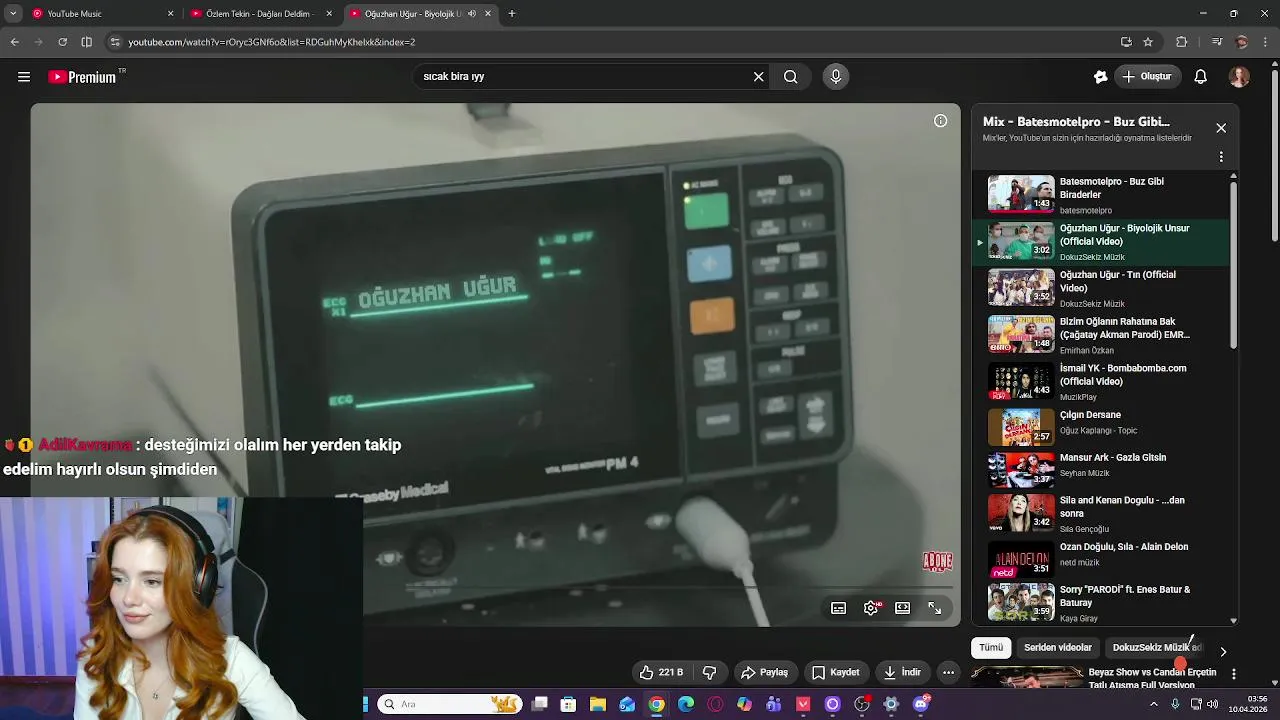The width and height of the screenshot is (1280, 720).
Task: Open Discord from taskbar
Action: pyautogui.click(x=921, y=705)
